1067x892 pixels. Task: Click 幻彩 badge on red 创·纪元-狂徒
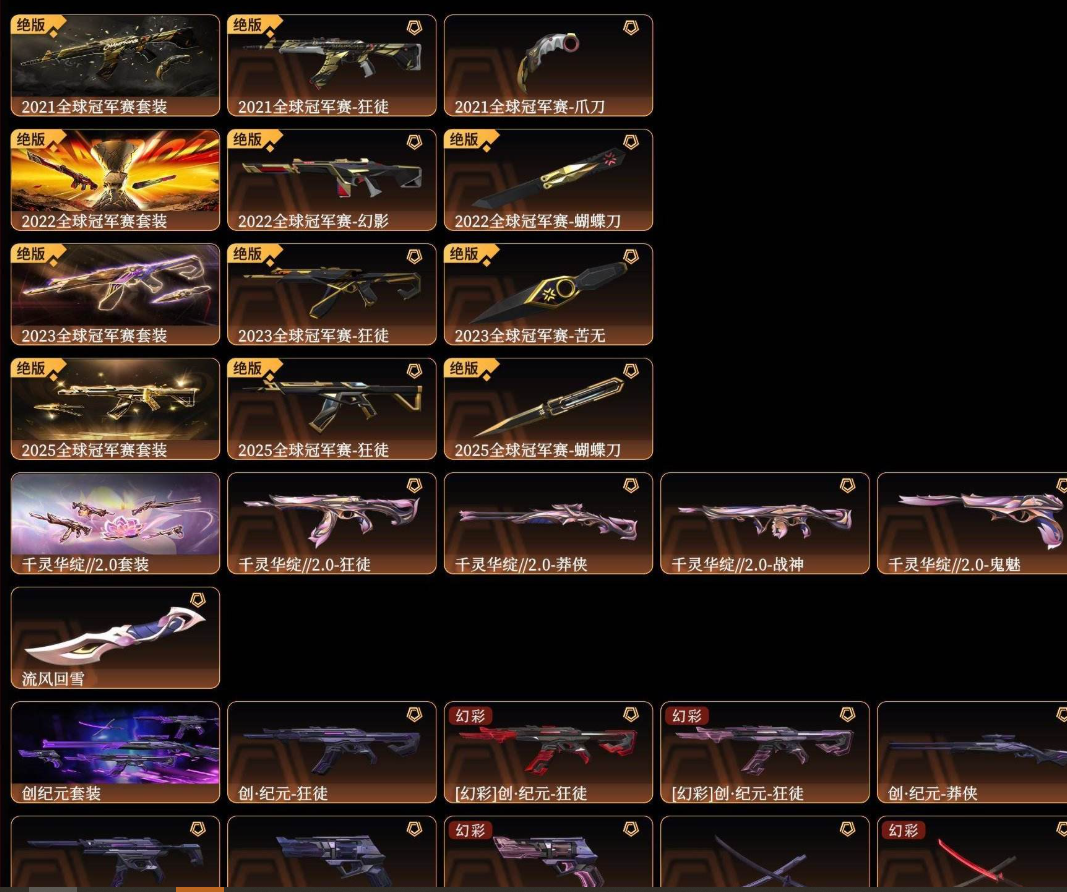tap(470, 716)
